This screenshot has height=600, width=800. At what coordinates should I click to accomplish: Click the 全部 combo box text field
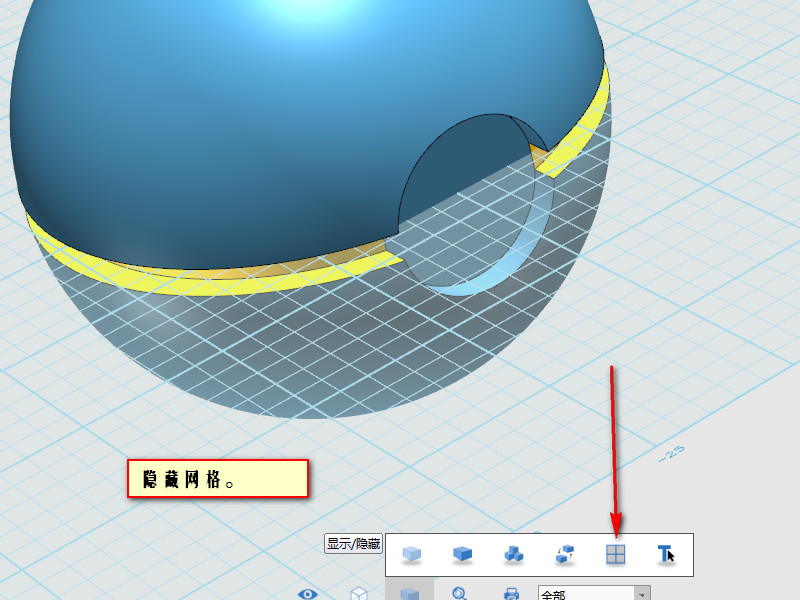point(585,594)
